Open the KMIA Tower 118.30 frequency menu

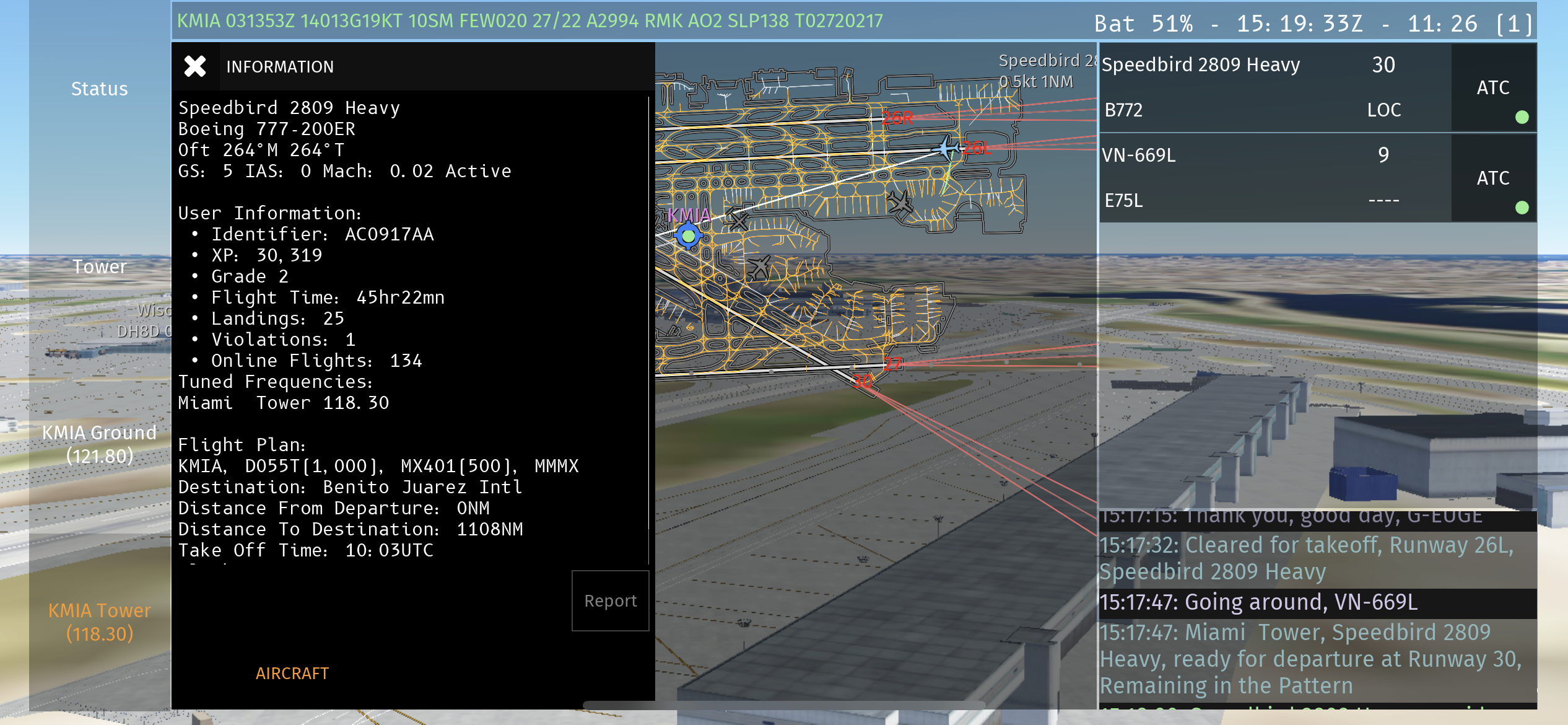[x=100, y=622]
